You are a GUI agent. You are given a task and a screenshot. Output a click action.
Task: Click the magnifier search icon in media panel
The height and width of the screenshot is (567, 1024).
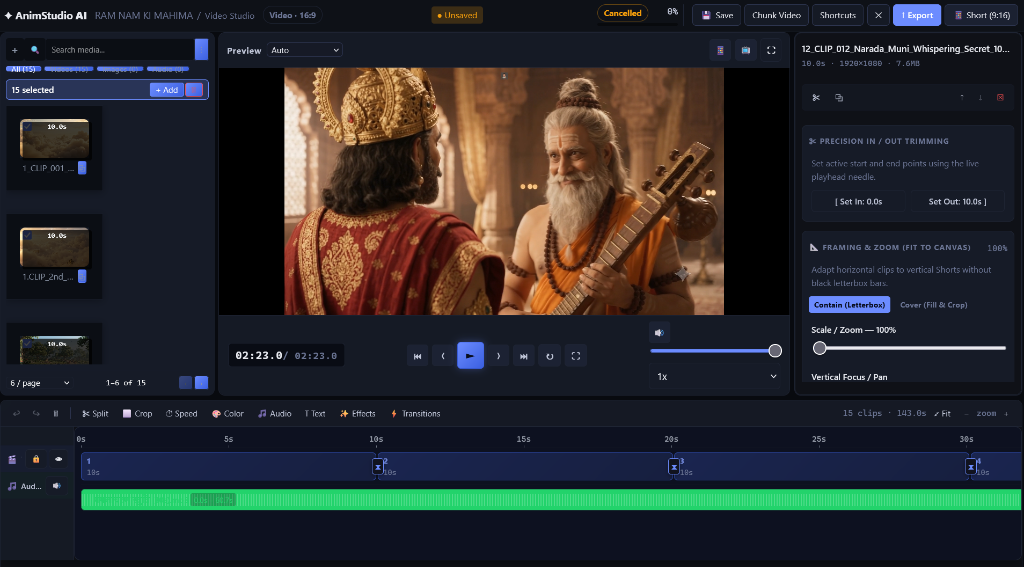(x=35, y=50)
